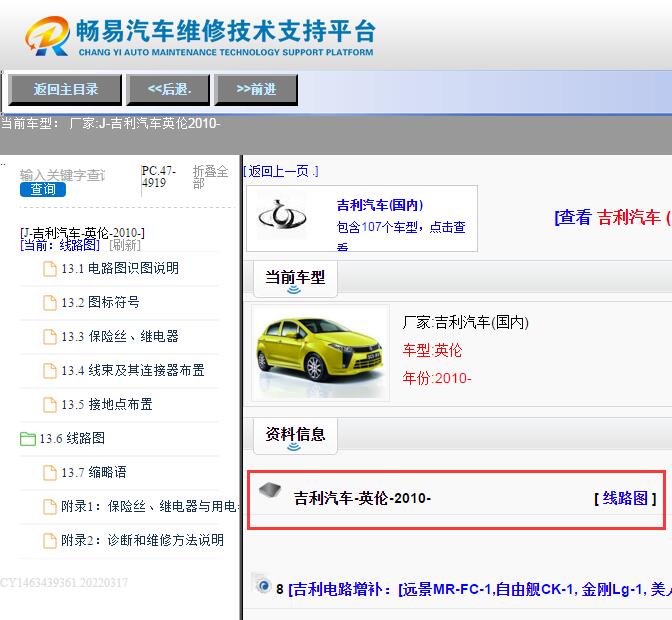This screenshot has width=672, height=620.
Task: Open the 13.1 电路图识图说明 tree item
Action: click(x=120, y=268)
